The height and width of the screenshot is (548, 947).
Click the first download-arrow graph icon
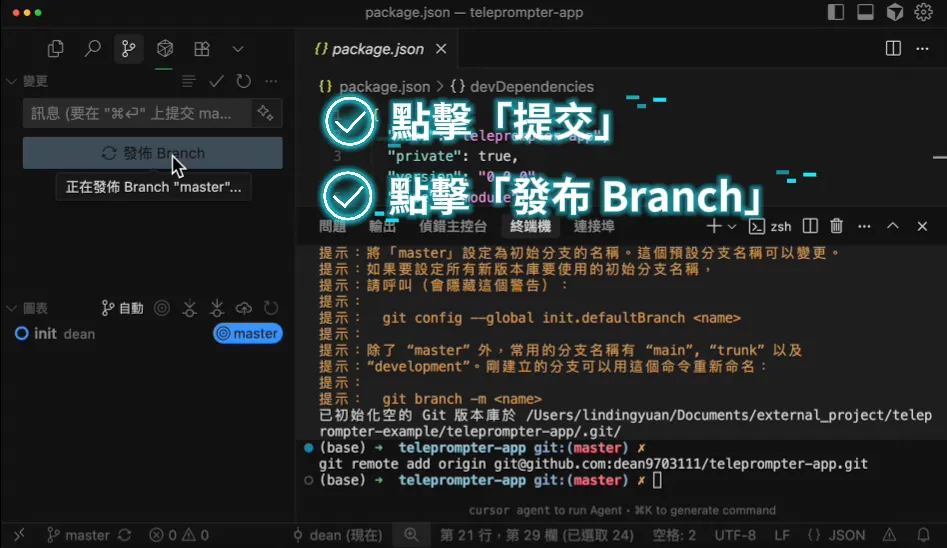point(190,308)
